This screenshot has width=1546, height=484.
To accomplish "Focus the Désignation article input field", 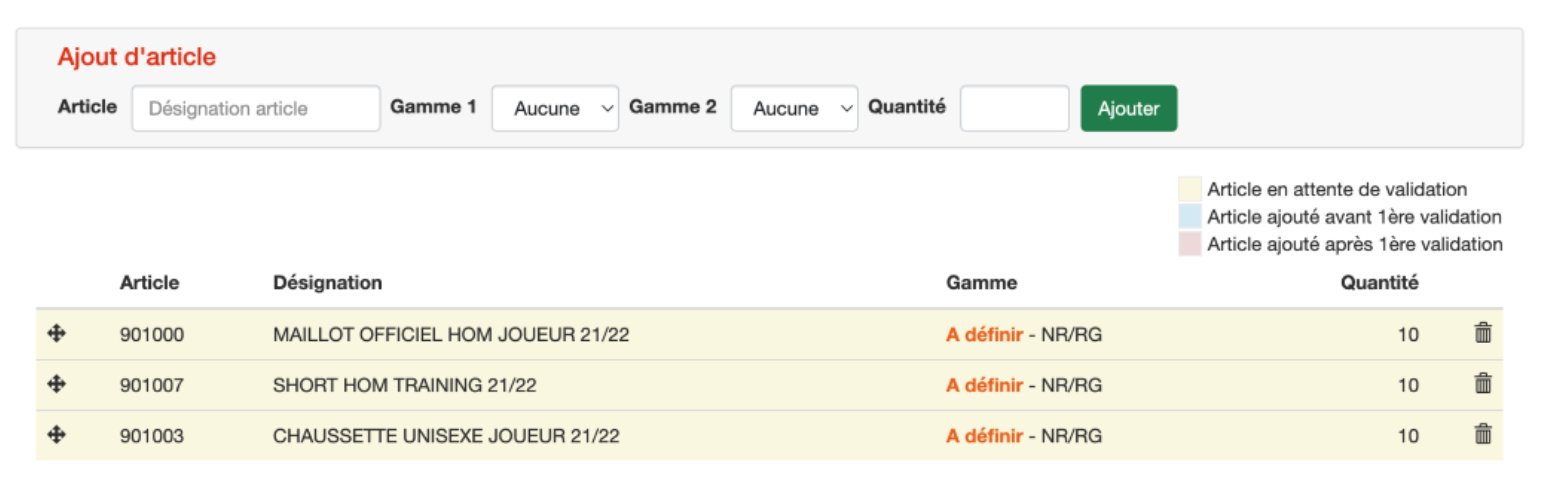I will click(x=256, y=108).
